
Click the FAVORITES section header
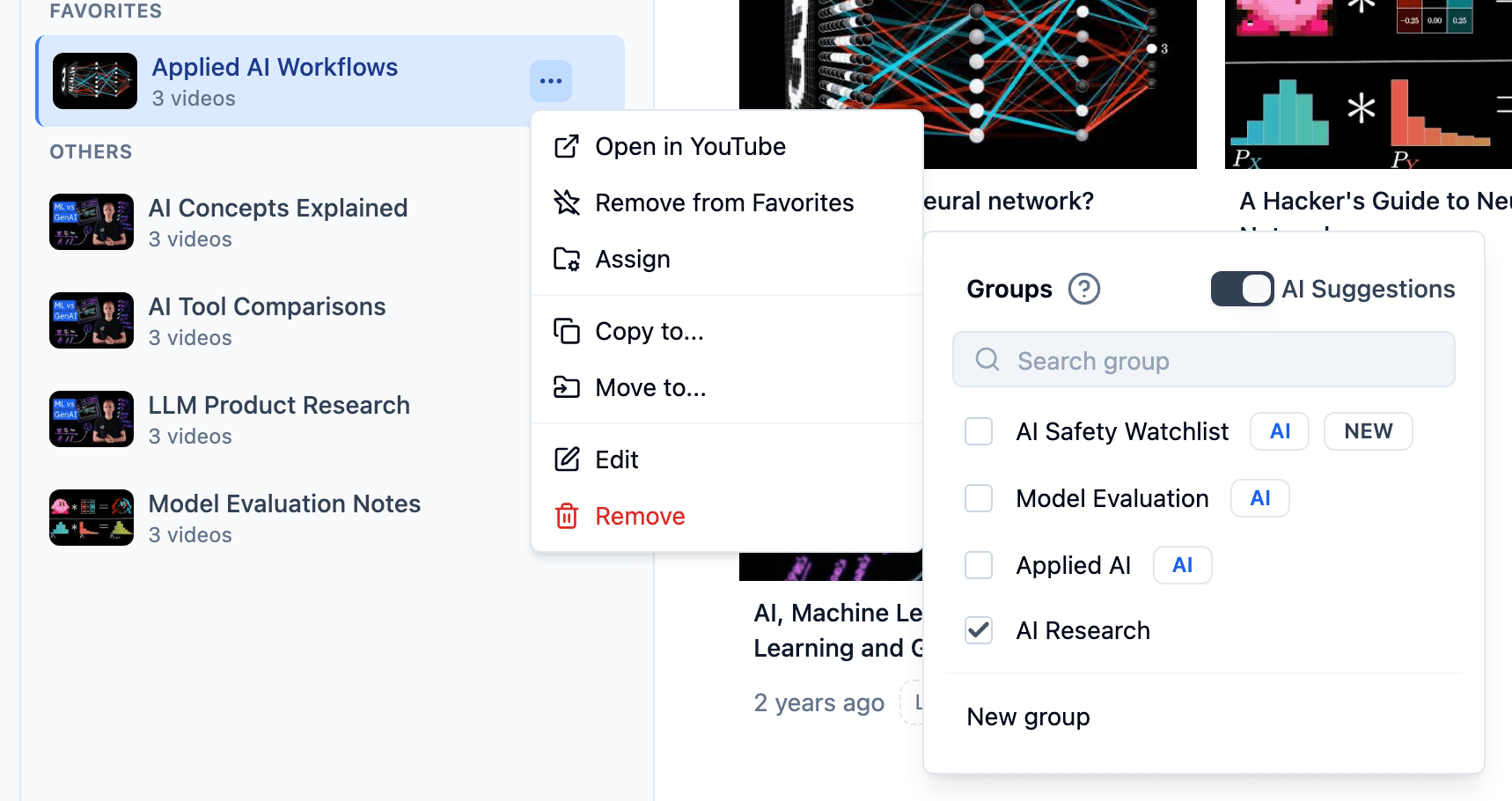click(106, 11)
